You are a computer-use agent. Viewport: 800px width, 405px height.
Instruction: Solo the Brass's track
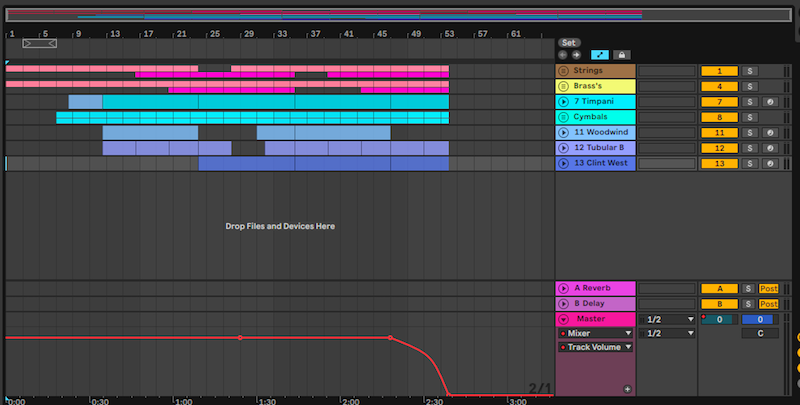749,87
